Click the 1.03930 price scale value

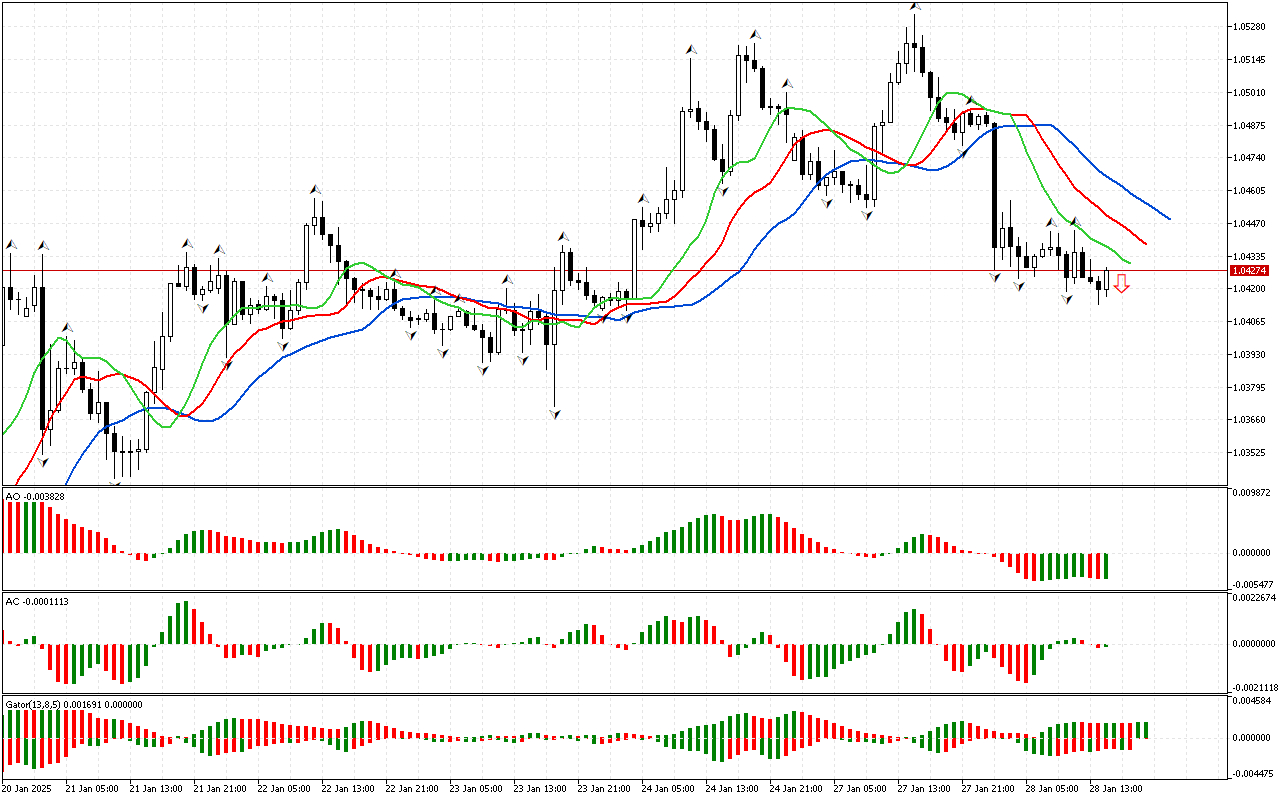1250,355
